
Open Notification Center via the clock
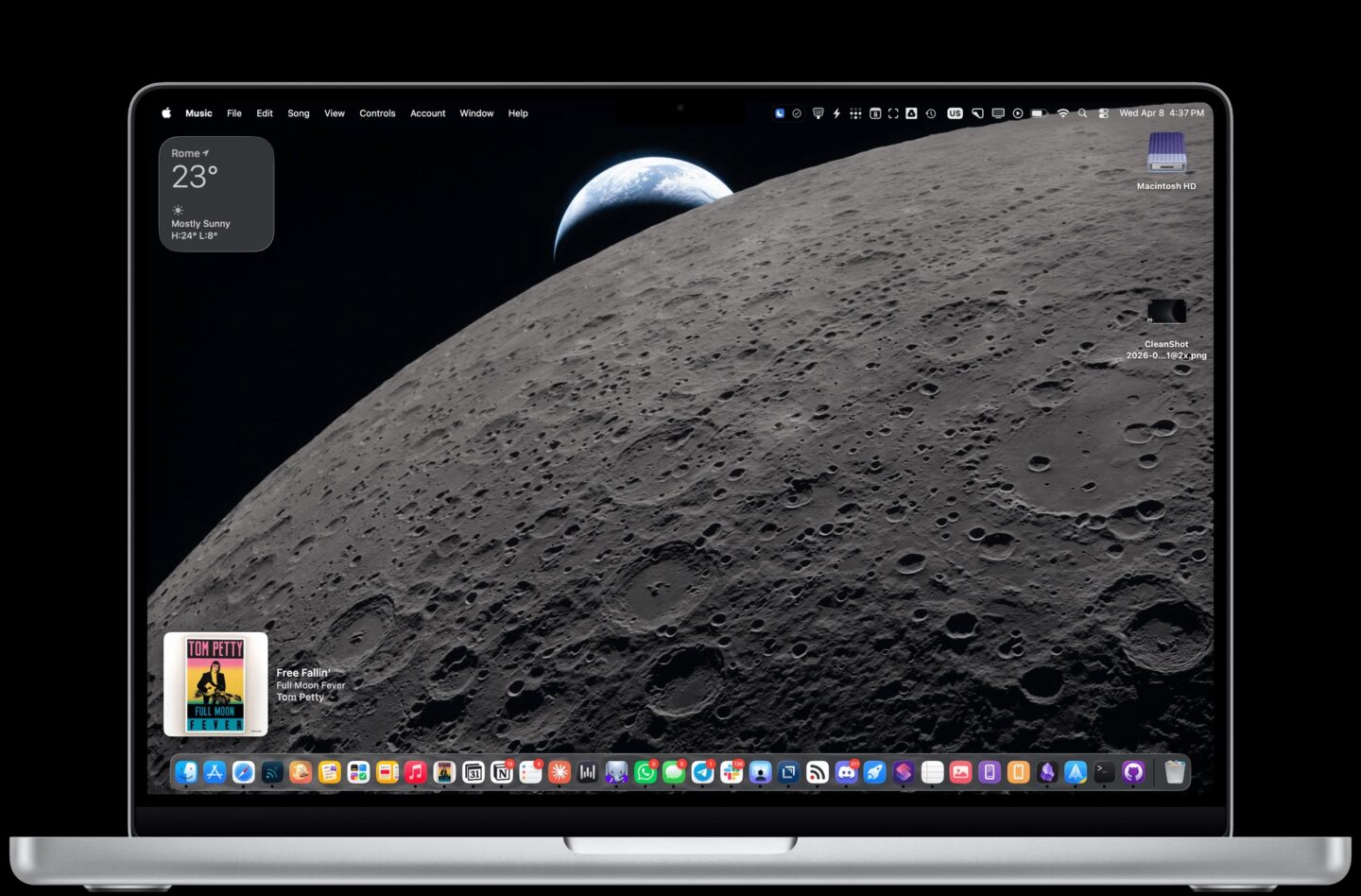pyautogui.click(x=1163, y=112)
